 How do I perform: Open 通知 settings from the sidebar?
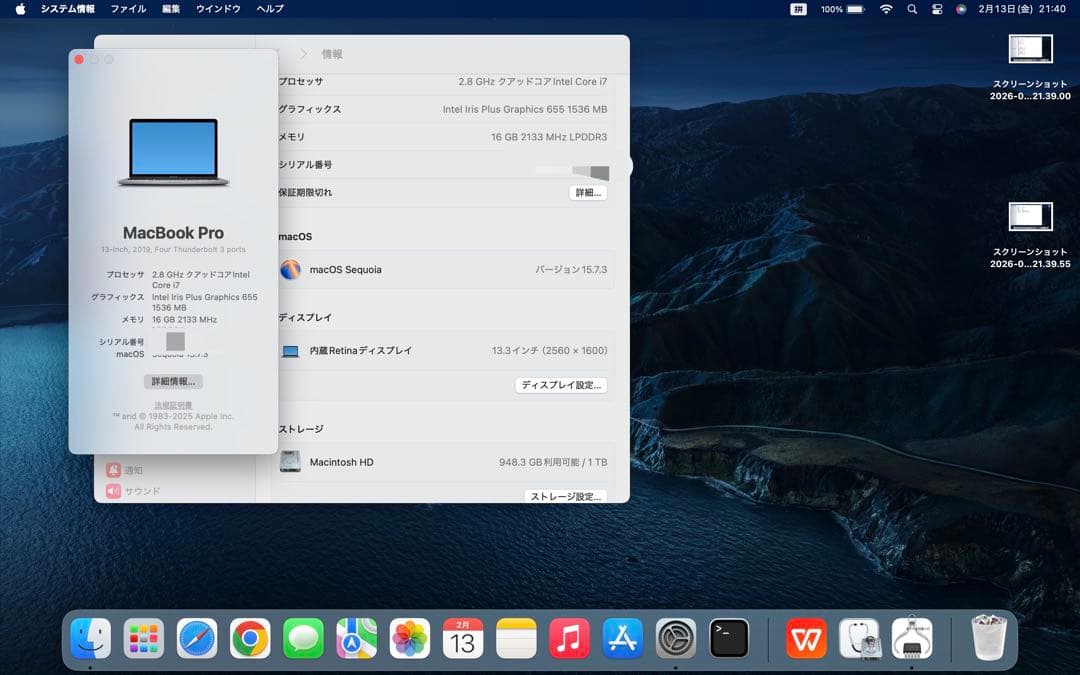(x=136, y=469)
